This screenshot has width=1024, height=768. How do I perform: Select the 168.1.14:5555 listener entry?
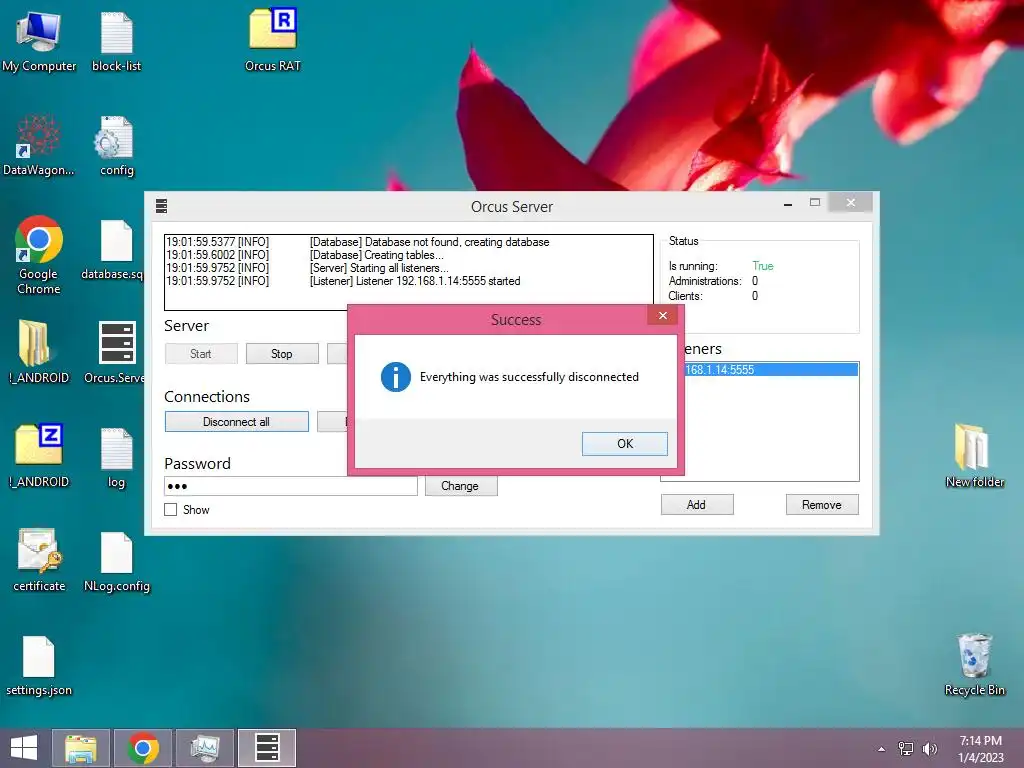click(x=771, y=370)
